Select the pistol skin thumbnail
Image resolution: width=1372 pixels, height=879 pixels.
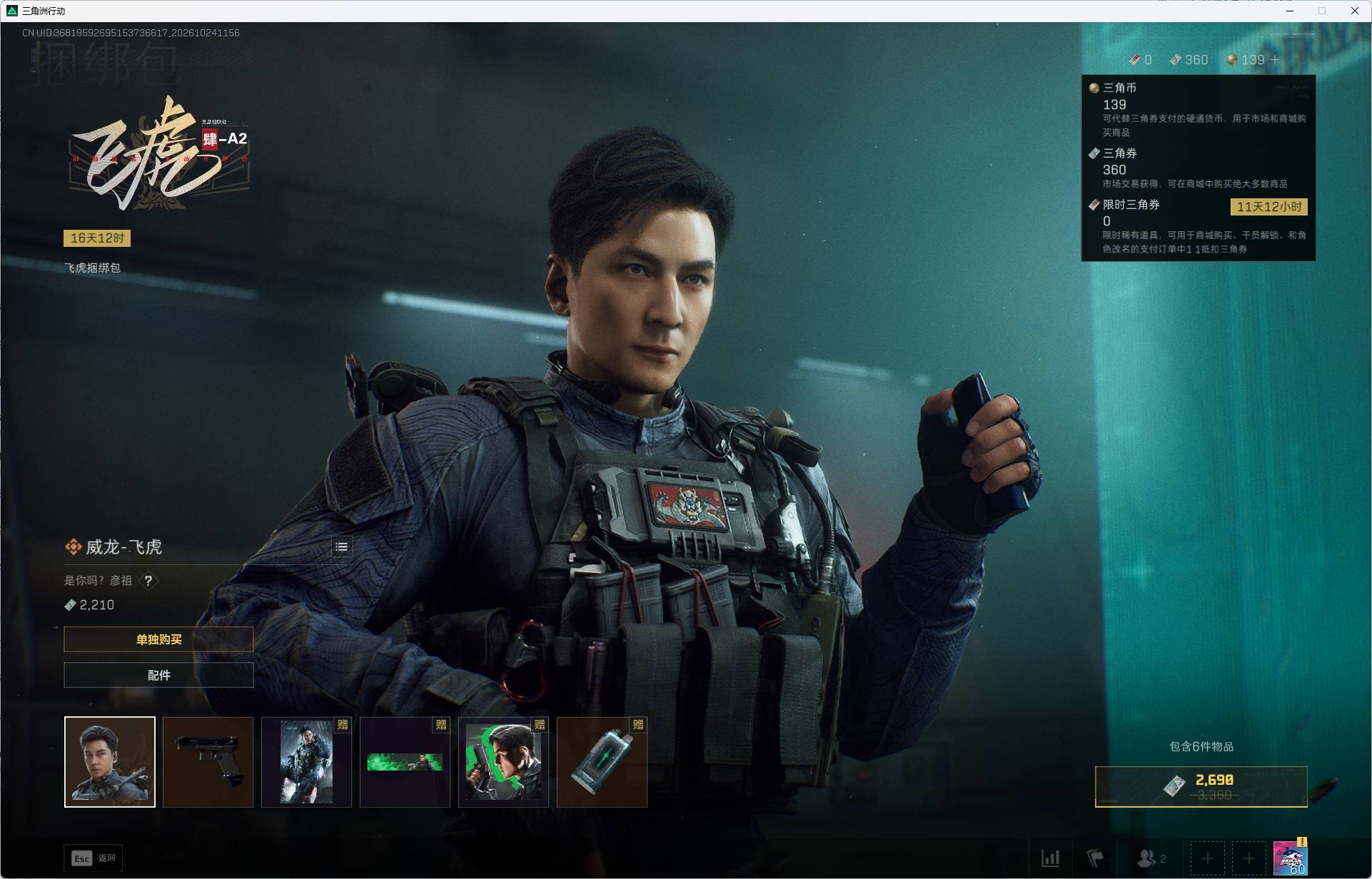(x=208, y=762)
